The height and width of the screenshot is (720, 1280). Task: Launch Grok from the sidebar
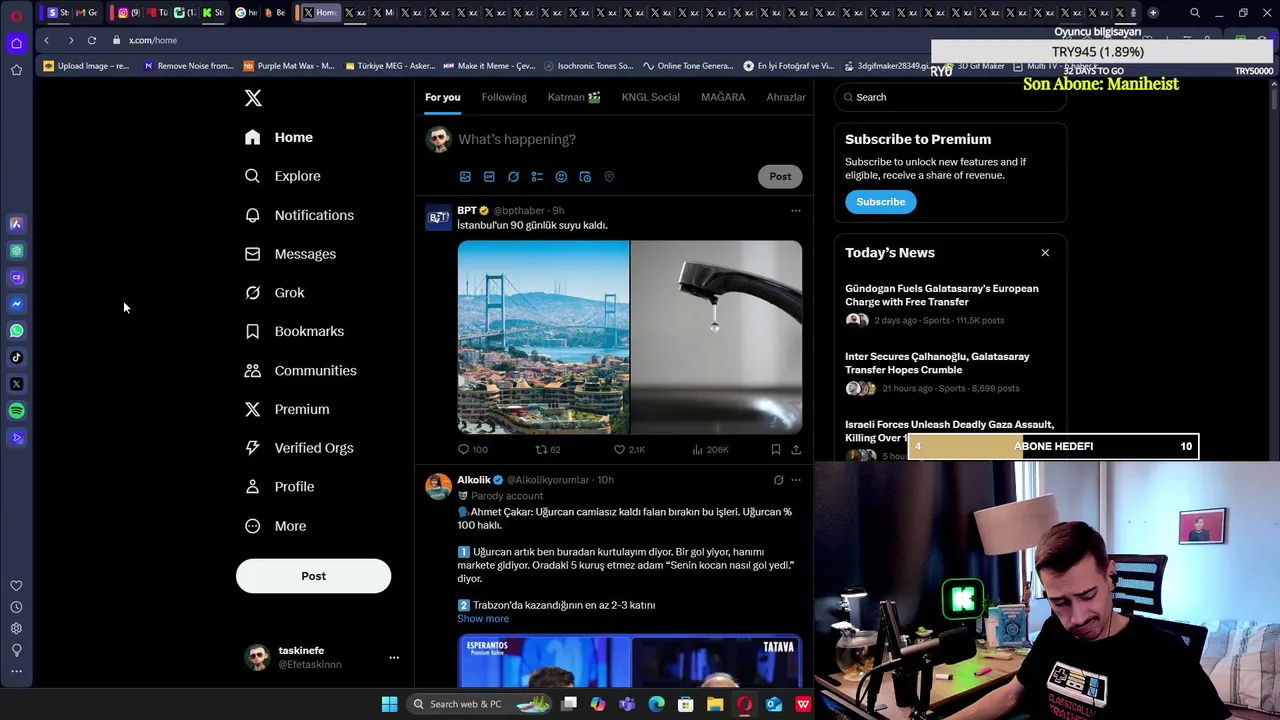[x=275, y=293]
